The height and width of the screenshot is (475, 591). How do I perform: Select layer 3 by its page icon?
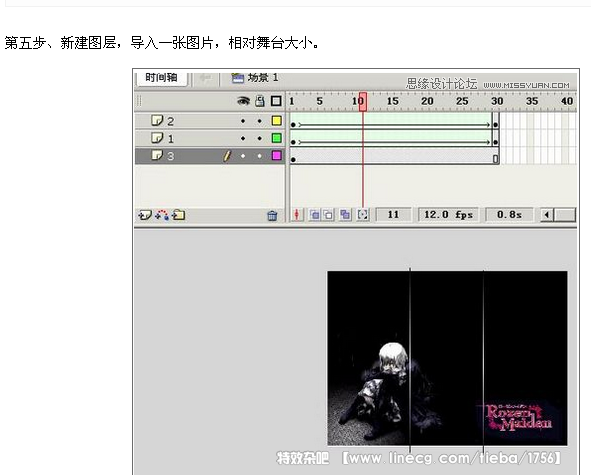pos(157,155)
